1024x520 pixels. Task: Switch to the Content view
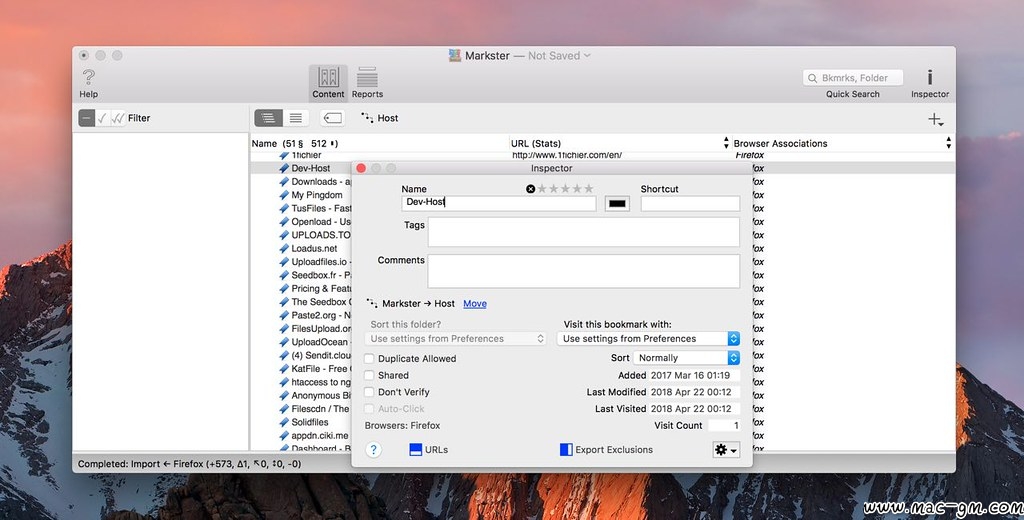[x=328, y=83]
